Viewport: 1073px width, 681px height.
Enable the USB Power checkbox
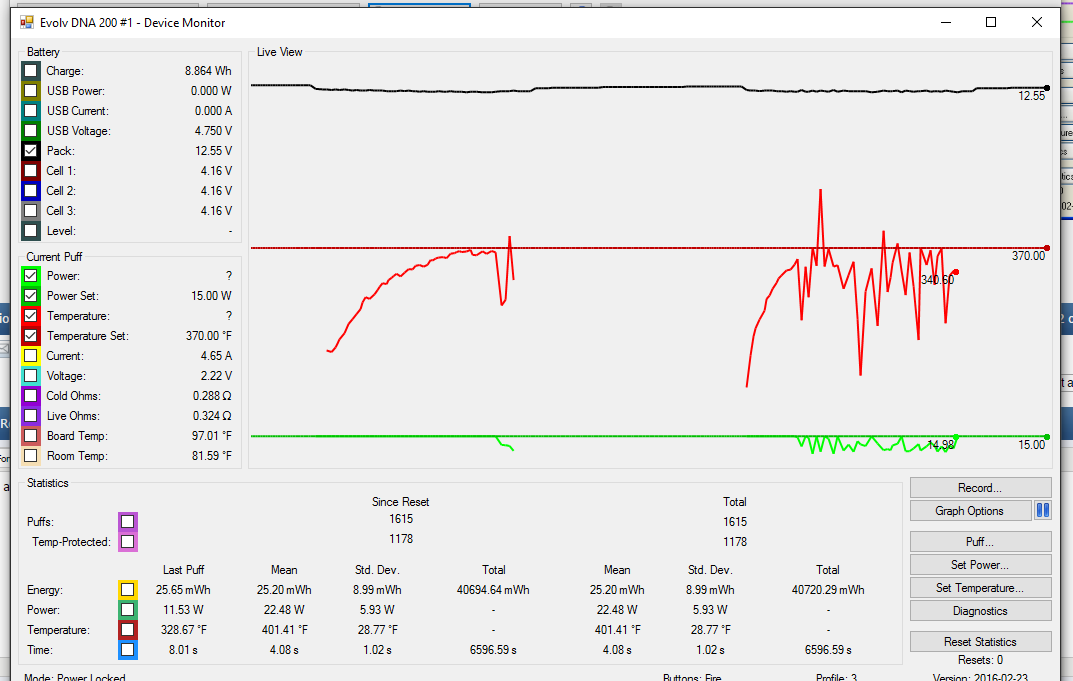[x=31, y=91]
